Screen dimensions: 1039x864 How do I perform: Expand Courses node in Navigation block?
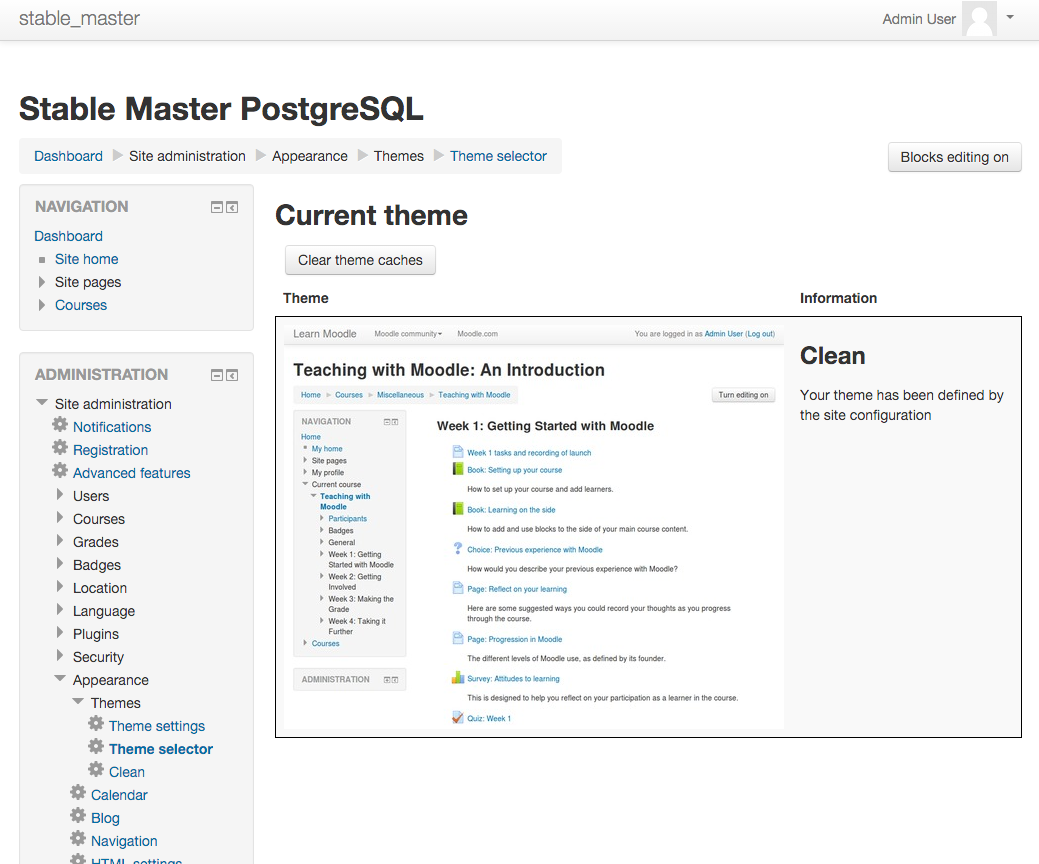pyautogui.click(x=42, y=305)
